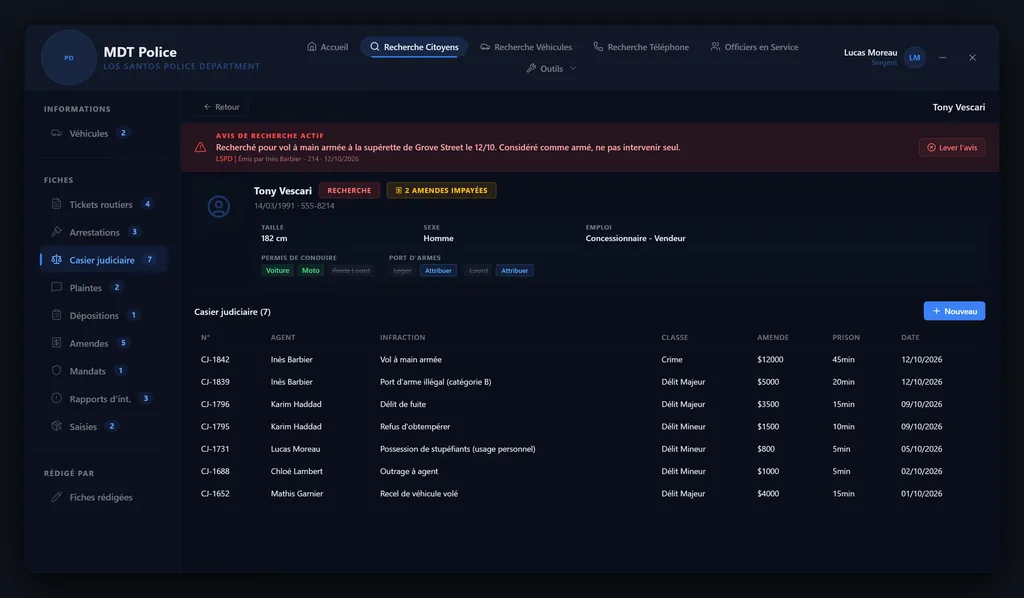The height and width of the screenshot is (598, 1024).
Task: Click the INFRACTION column header
Action: pos(402,338)
